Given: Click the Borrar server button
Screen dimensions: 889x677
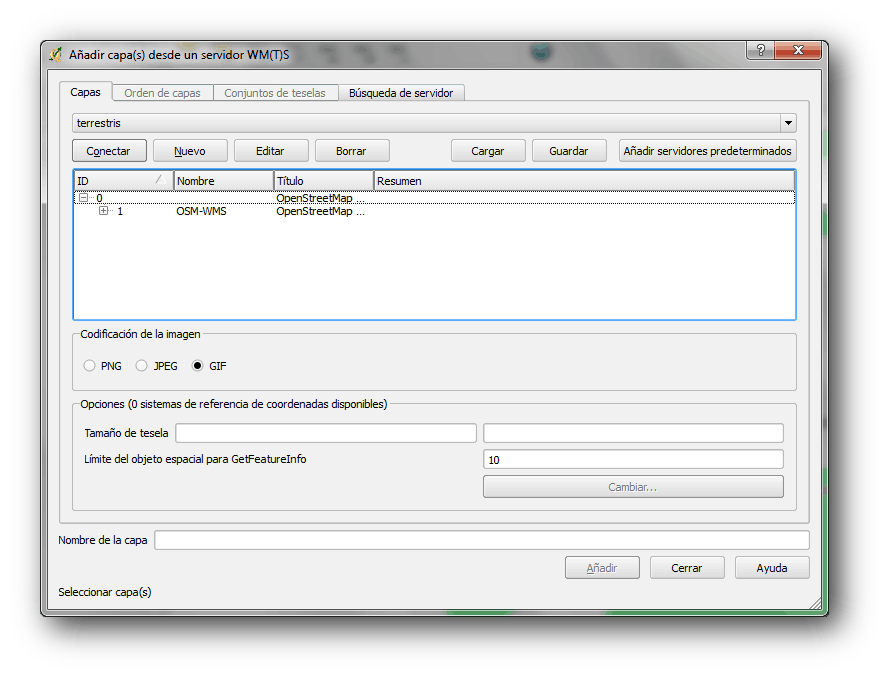Looking at the screenshot, I should point(351,151).
